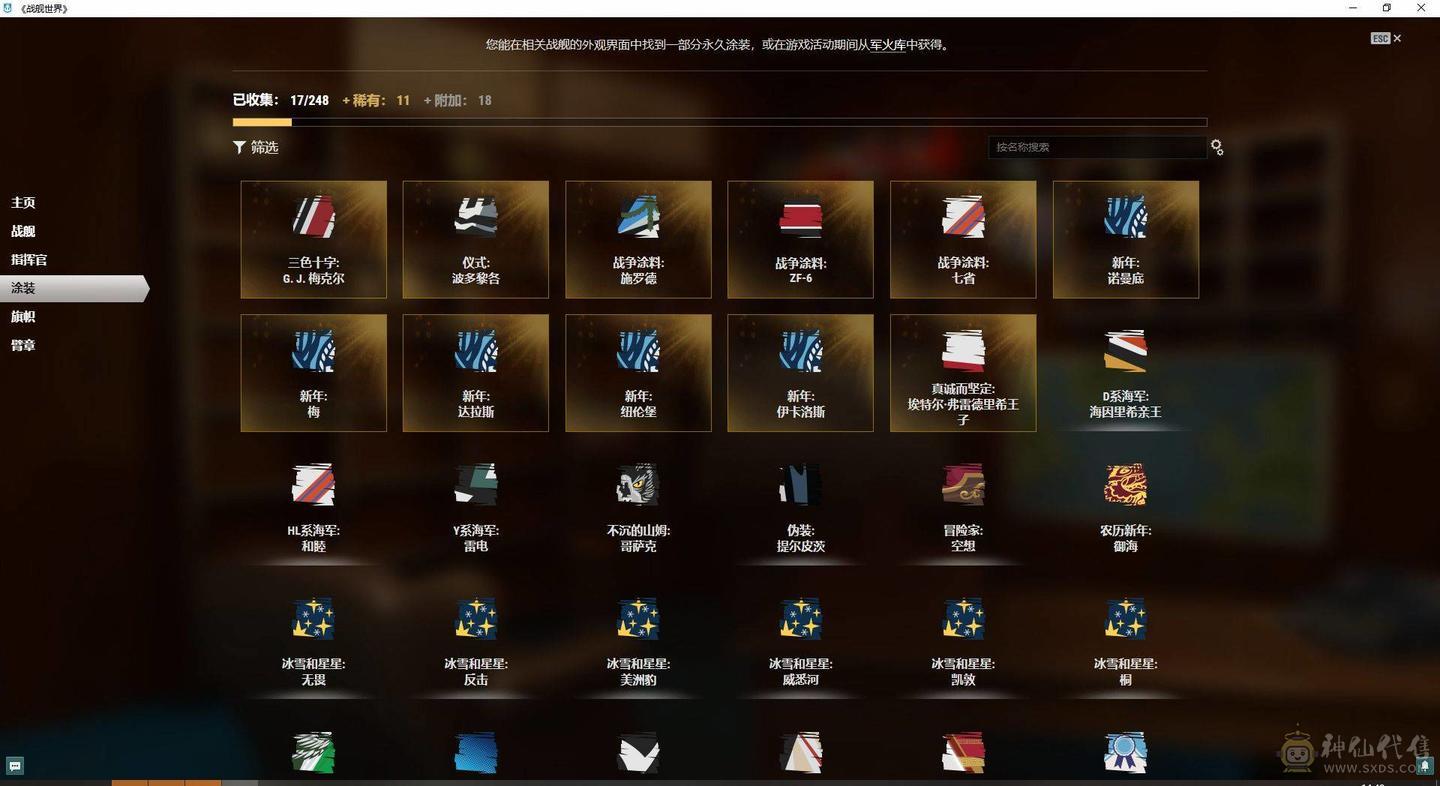Click the 已收集: 17/248 counter

tap(281, 100)
